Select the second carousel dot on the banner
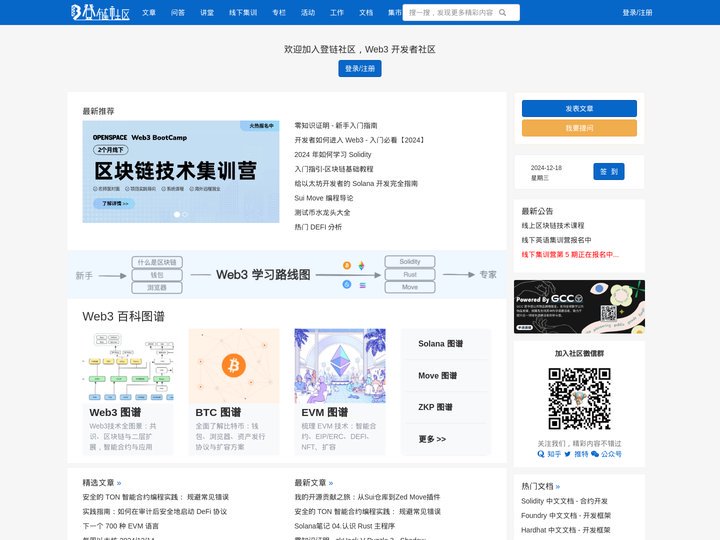 [x=185, y=214]
